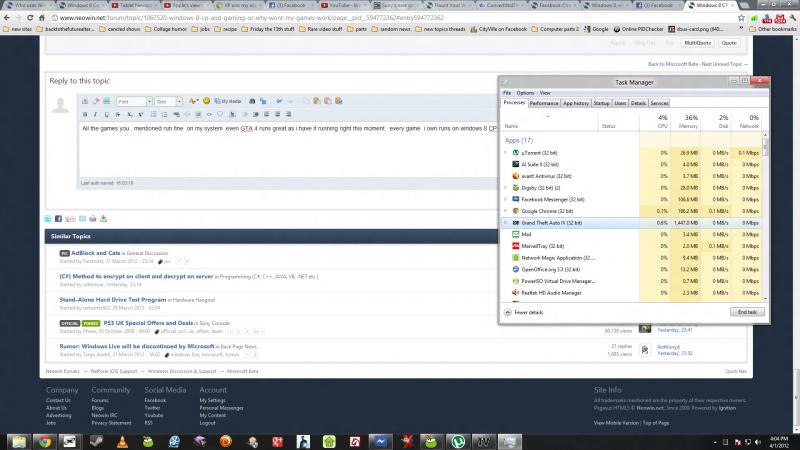The height and width of the screenshot is (450, 800).
Task: Open the Size dropdown in the editor
Action: pyautogui.click(x=168, y=102)
